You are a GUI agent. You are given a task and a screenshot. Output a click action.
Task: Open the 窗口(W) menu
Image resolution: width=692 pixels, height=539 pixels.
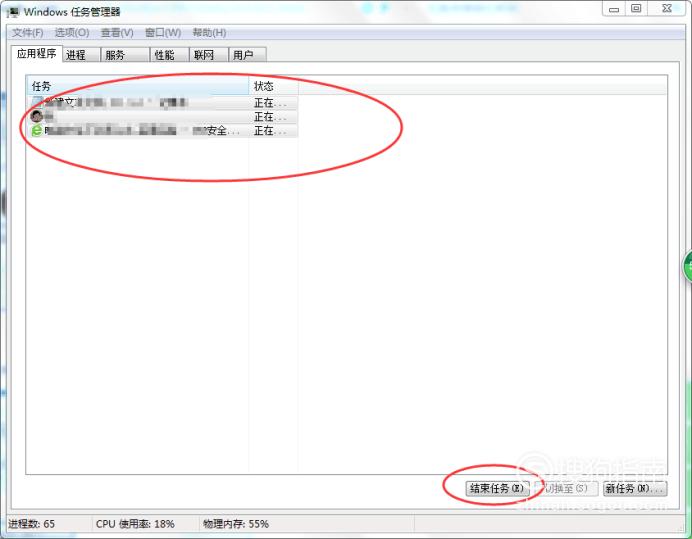(163, 33)
